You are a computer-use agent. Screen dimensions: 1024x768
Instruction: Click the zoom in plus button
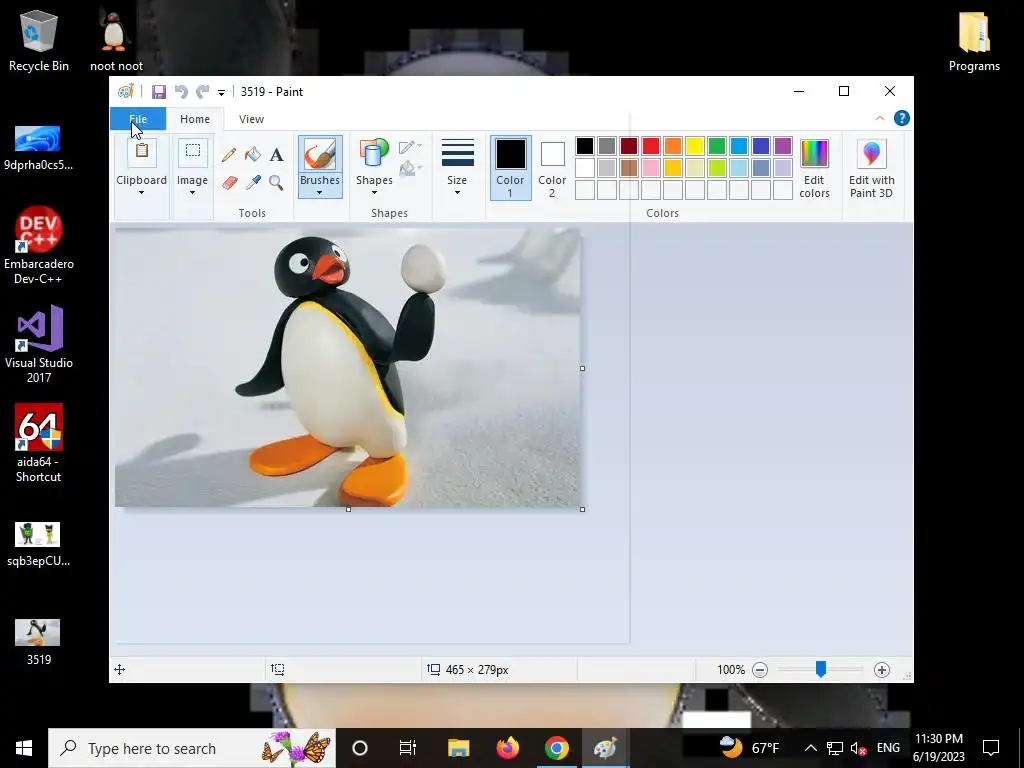(x=882, y=669)
